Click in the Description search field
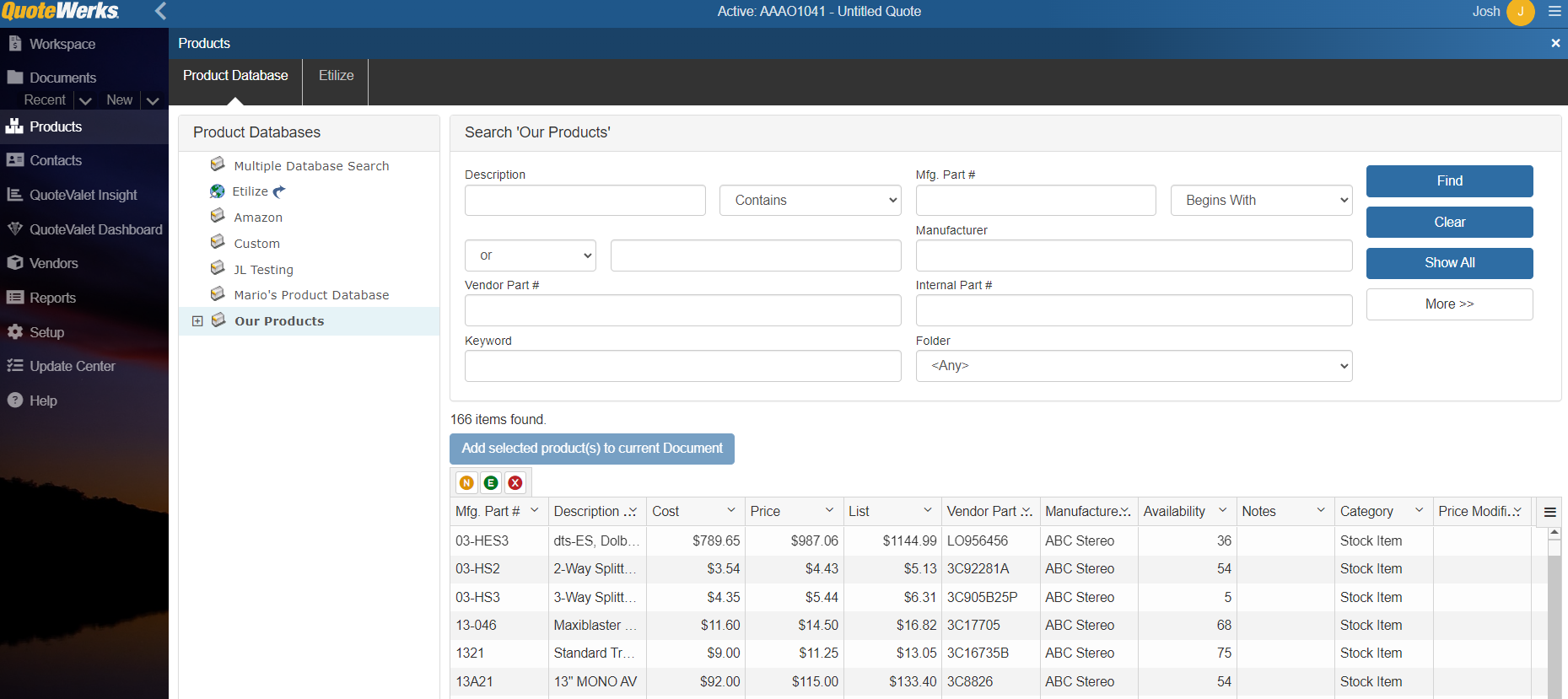Image resolution: width=1568 pixels, height=699 pixels. tap(585, 201)
